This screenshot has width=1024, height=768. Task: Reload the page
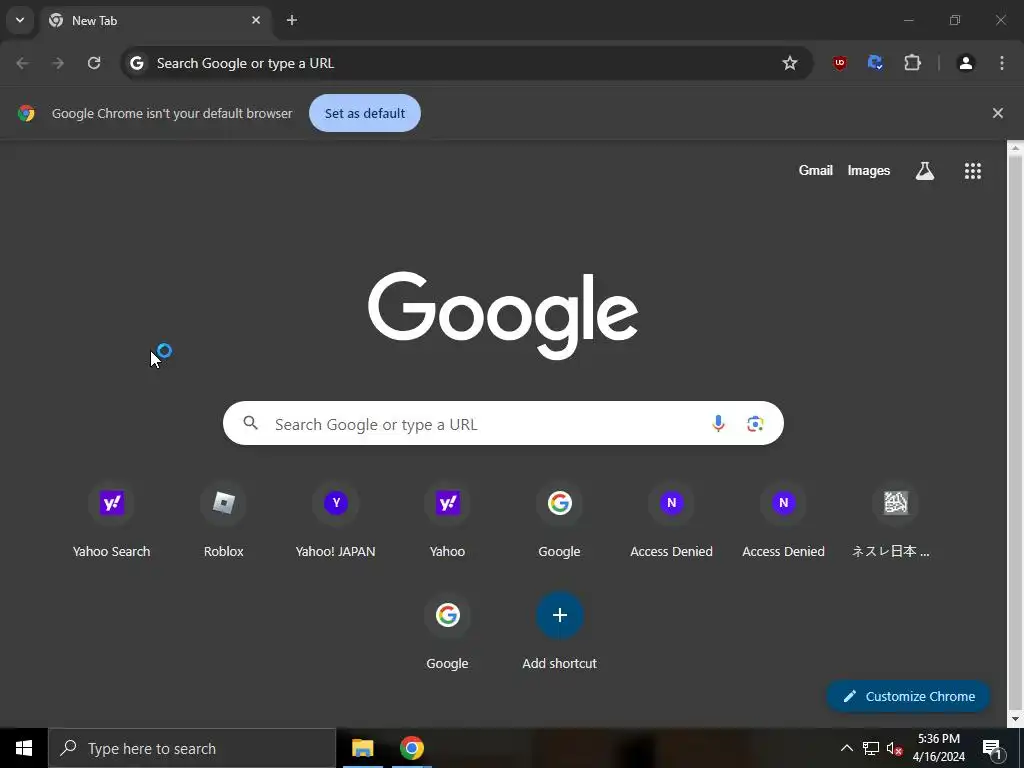(94, 63)
